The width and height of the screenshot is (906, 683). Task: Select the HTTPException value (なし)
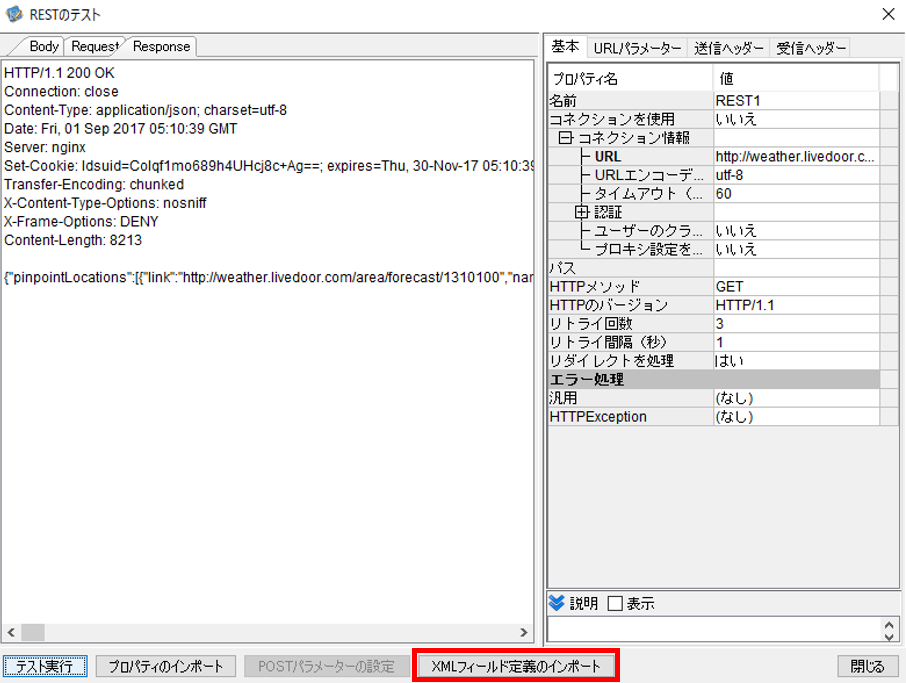pos(796,417)
